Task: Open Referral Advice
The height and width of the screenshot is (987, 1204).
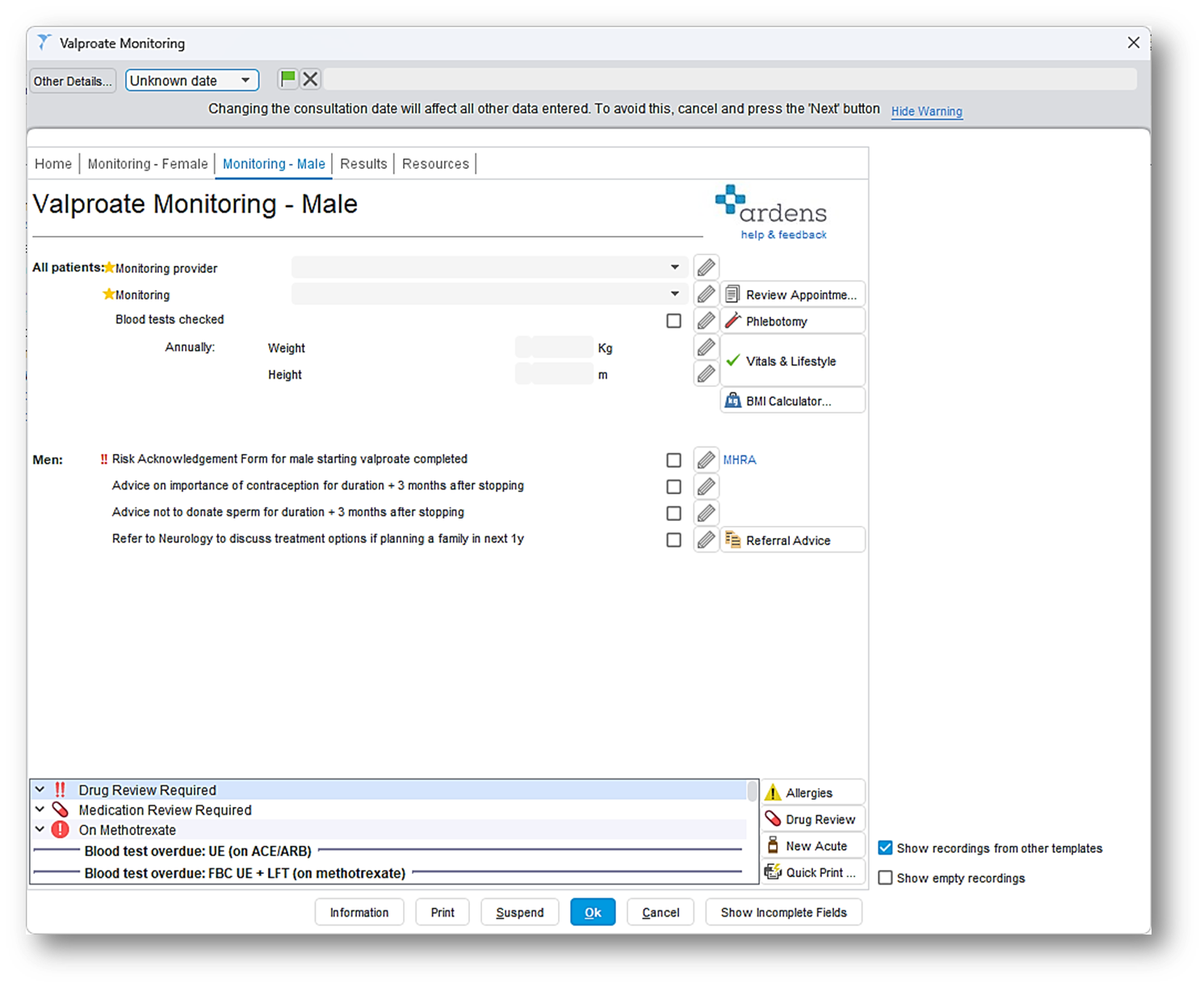Action: 792,540
